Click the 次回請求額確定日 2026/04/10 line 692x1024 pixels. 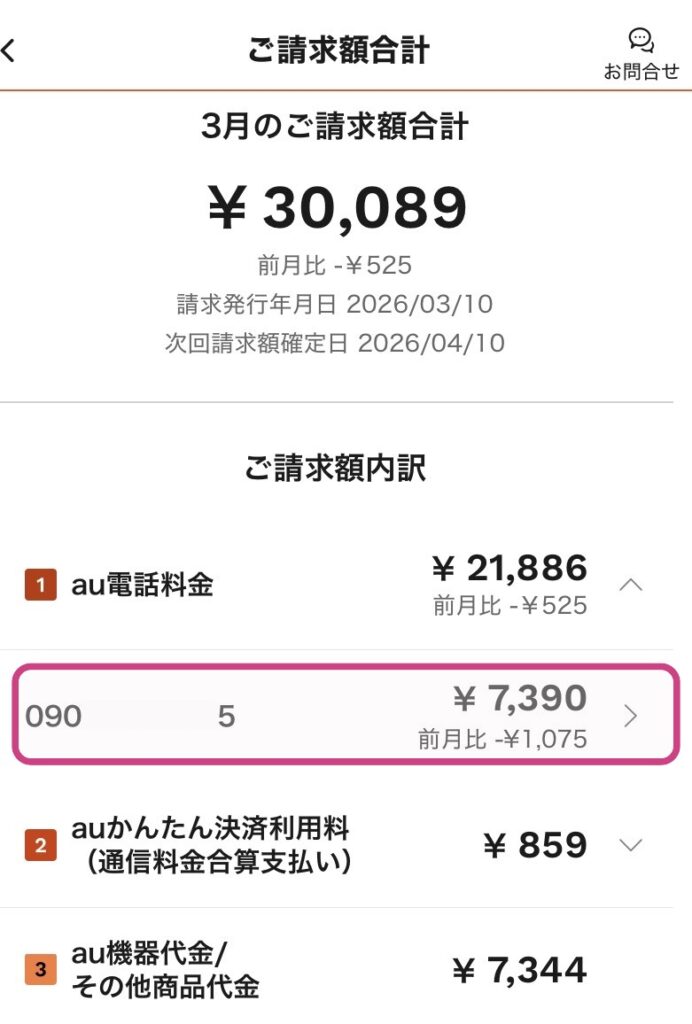pos(335,343)
